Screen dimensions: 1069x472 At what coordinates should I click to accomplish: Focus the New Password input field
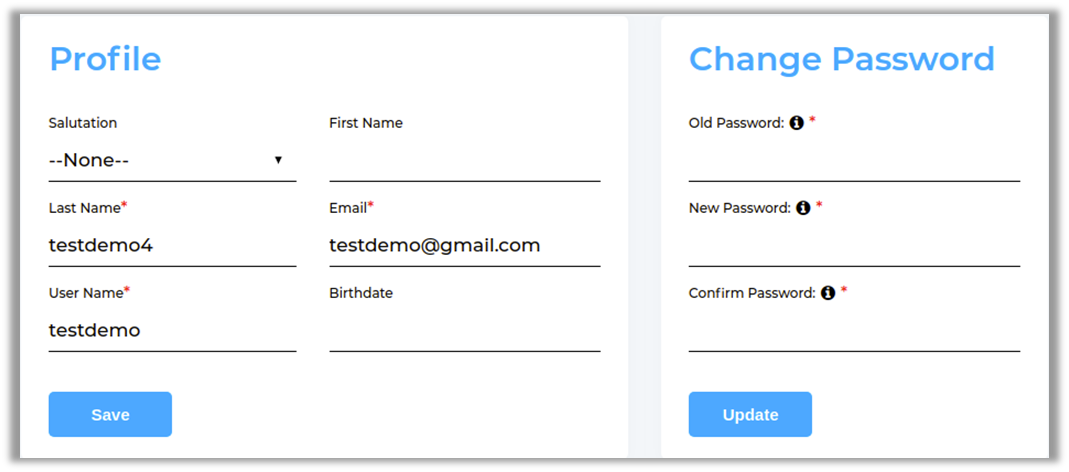854,246
